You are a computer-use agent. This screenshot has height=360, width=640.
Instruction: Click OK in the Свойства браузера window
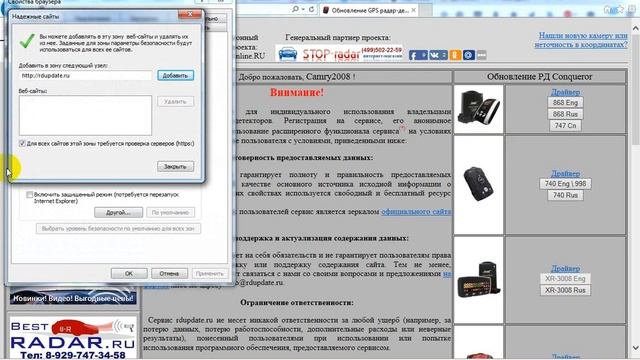point(129,273)
